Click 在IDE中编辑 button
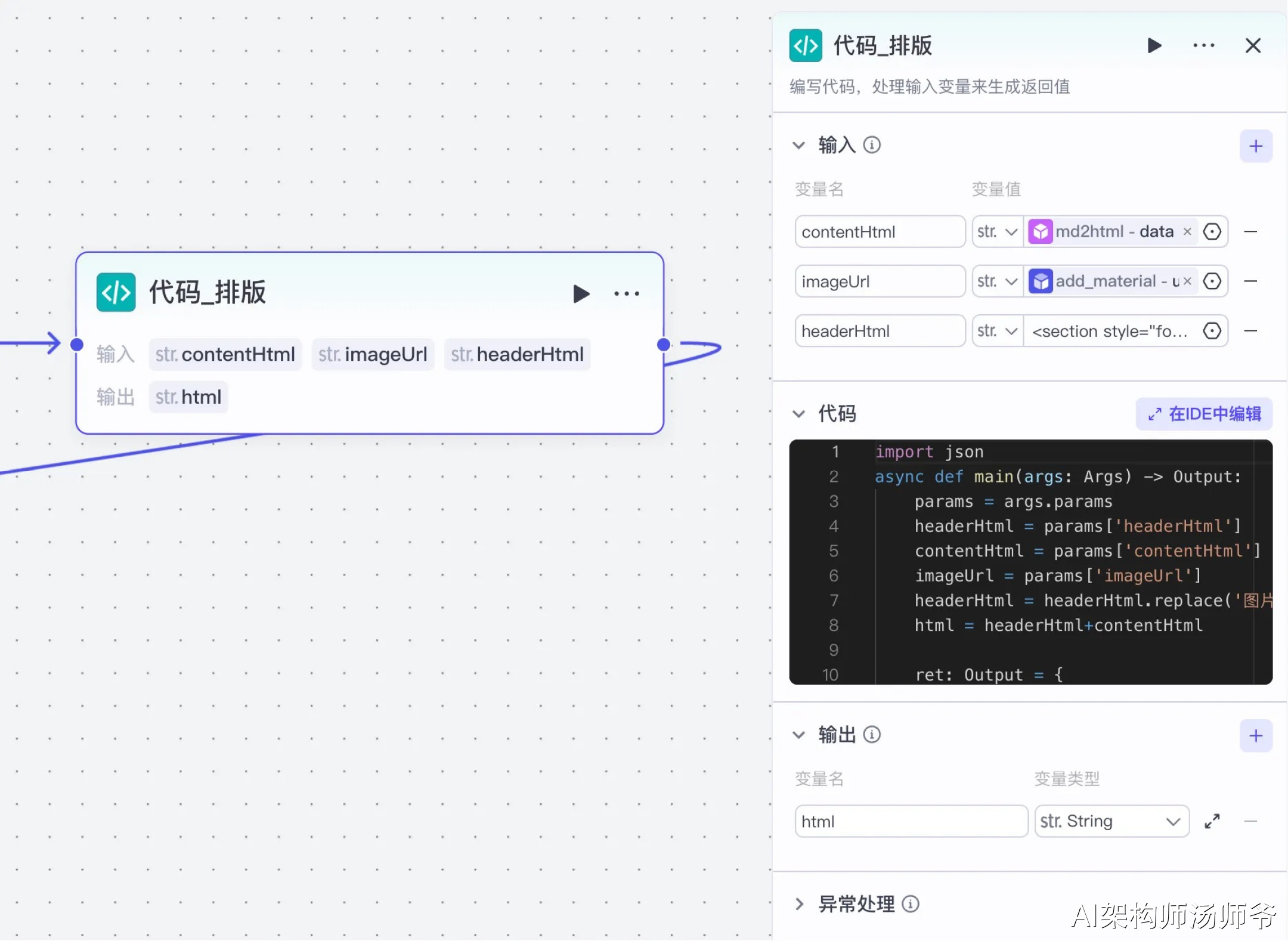 click(x=1204, y=414)
